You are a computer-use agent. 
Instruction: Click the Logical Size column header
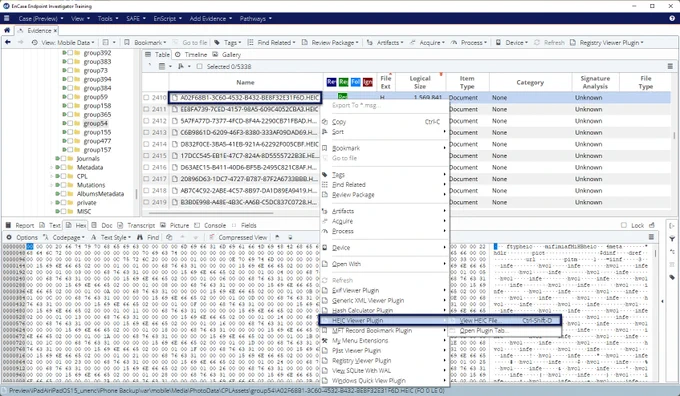pos(420,82)
